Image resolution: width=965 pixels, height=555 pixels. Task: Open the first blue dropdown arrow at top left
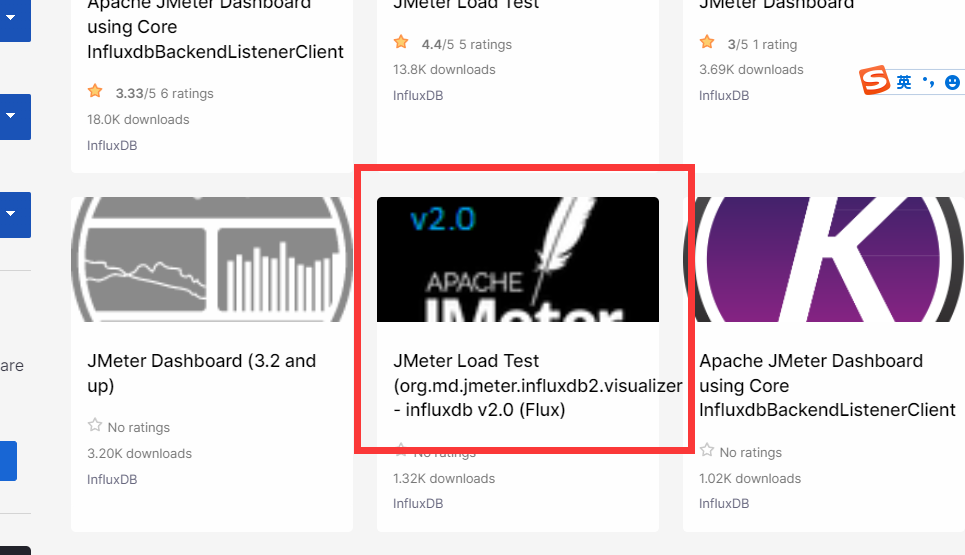tap(11, 17)
